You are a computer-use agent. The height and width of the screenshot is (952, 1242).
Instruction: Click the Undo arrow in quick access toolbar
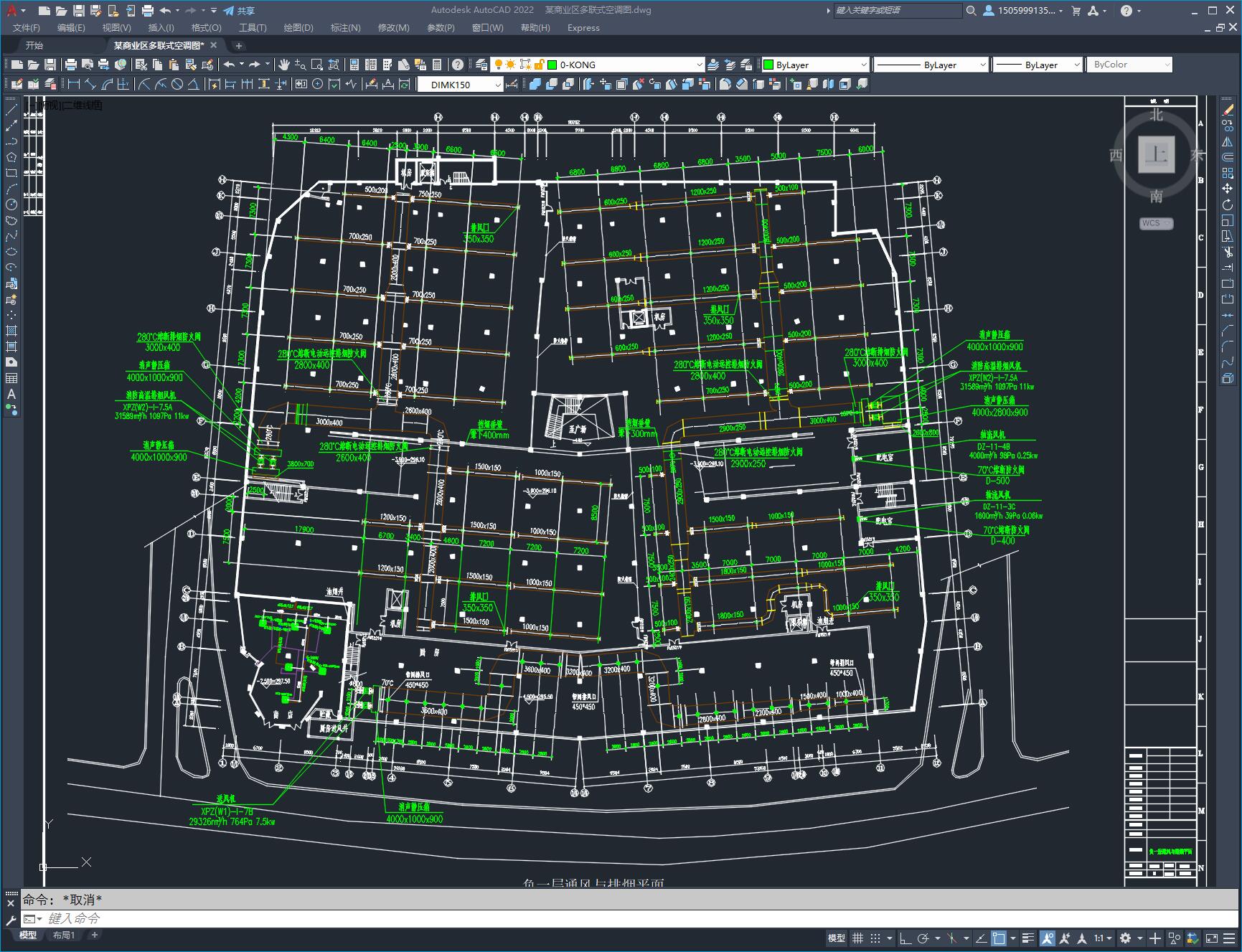click(x=166, y=11)
